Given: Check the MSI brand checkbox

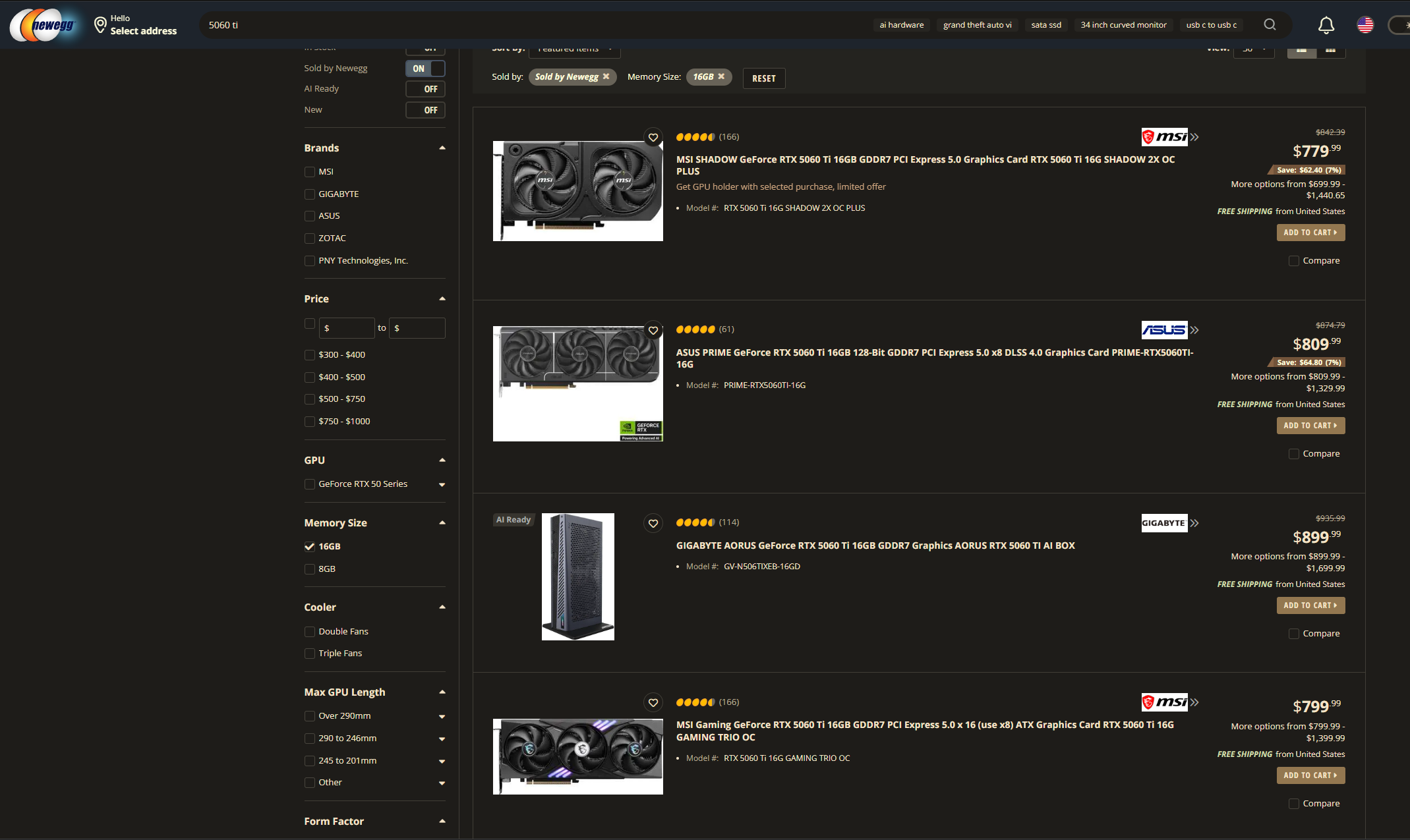Looking at the screenshot, I should tap(310, 172).
